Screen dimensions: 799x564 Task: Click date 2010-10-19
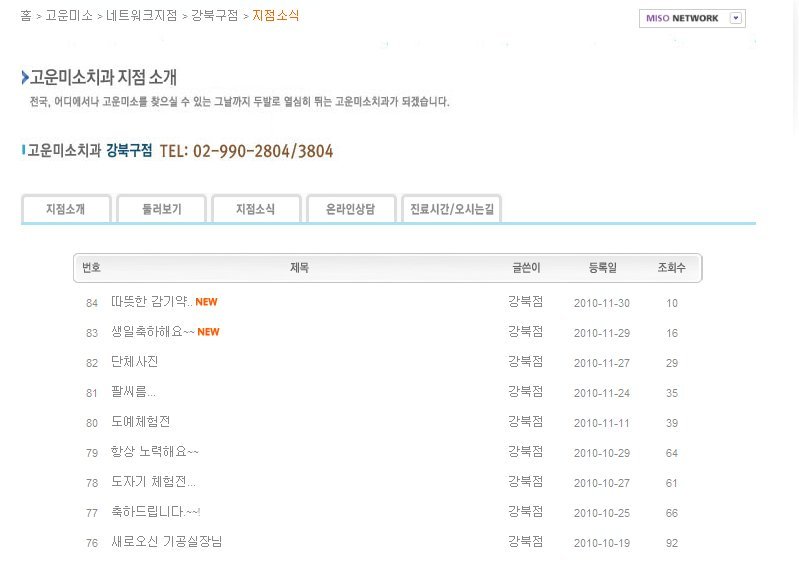[602, 543]
